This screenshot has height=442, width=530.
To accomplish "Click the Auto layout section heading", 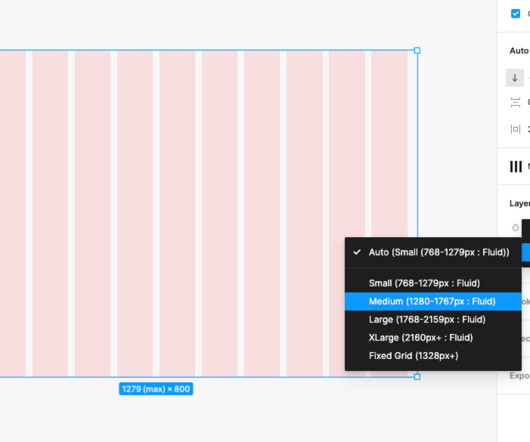I will (519, 51).
